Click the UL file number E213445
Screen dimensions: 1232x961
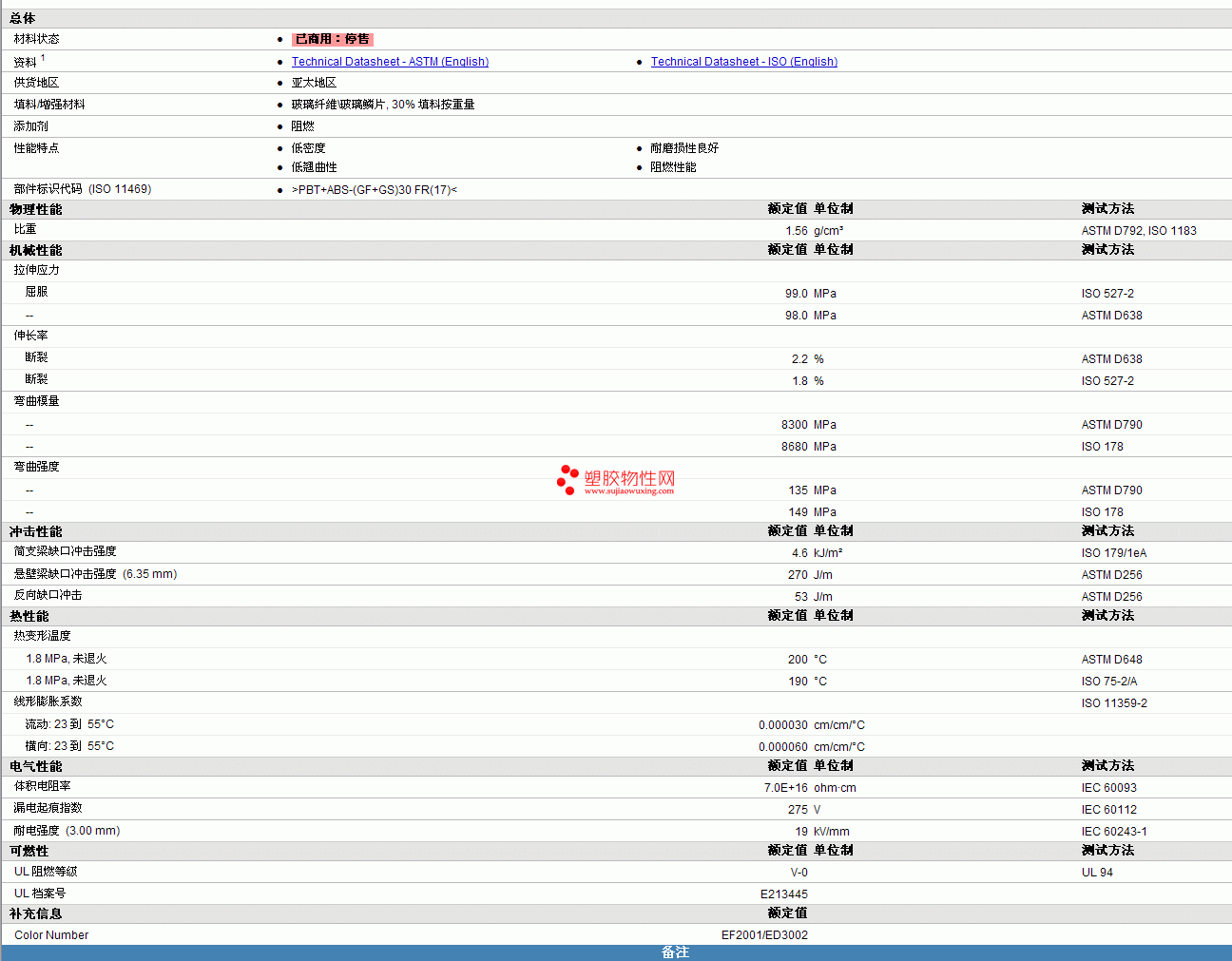tap(783, 894)
